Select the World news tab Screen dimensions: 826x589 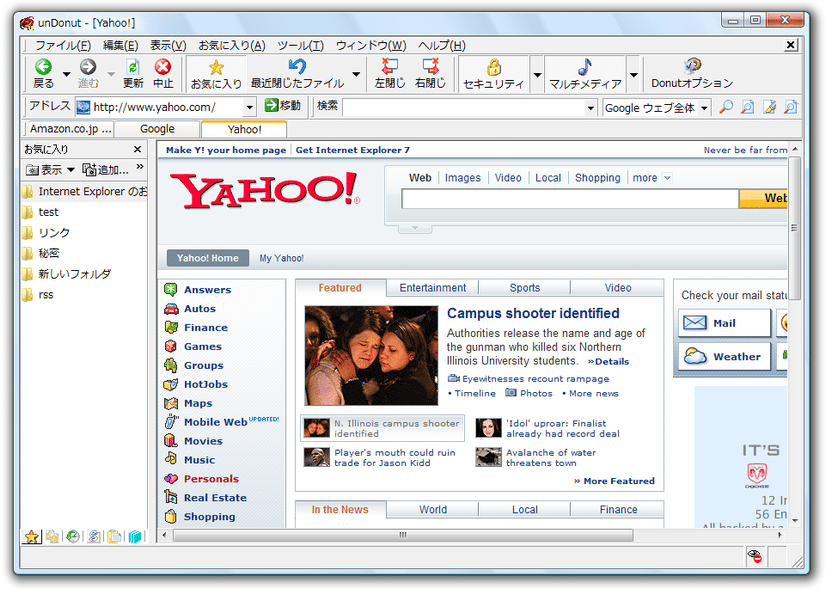pyautogui.click(x=433, y=509)
